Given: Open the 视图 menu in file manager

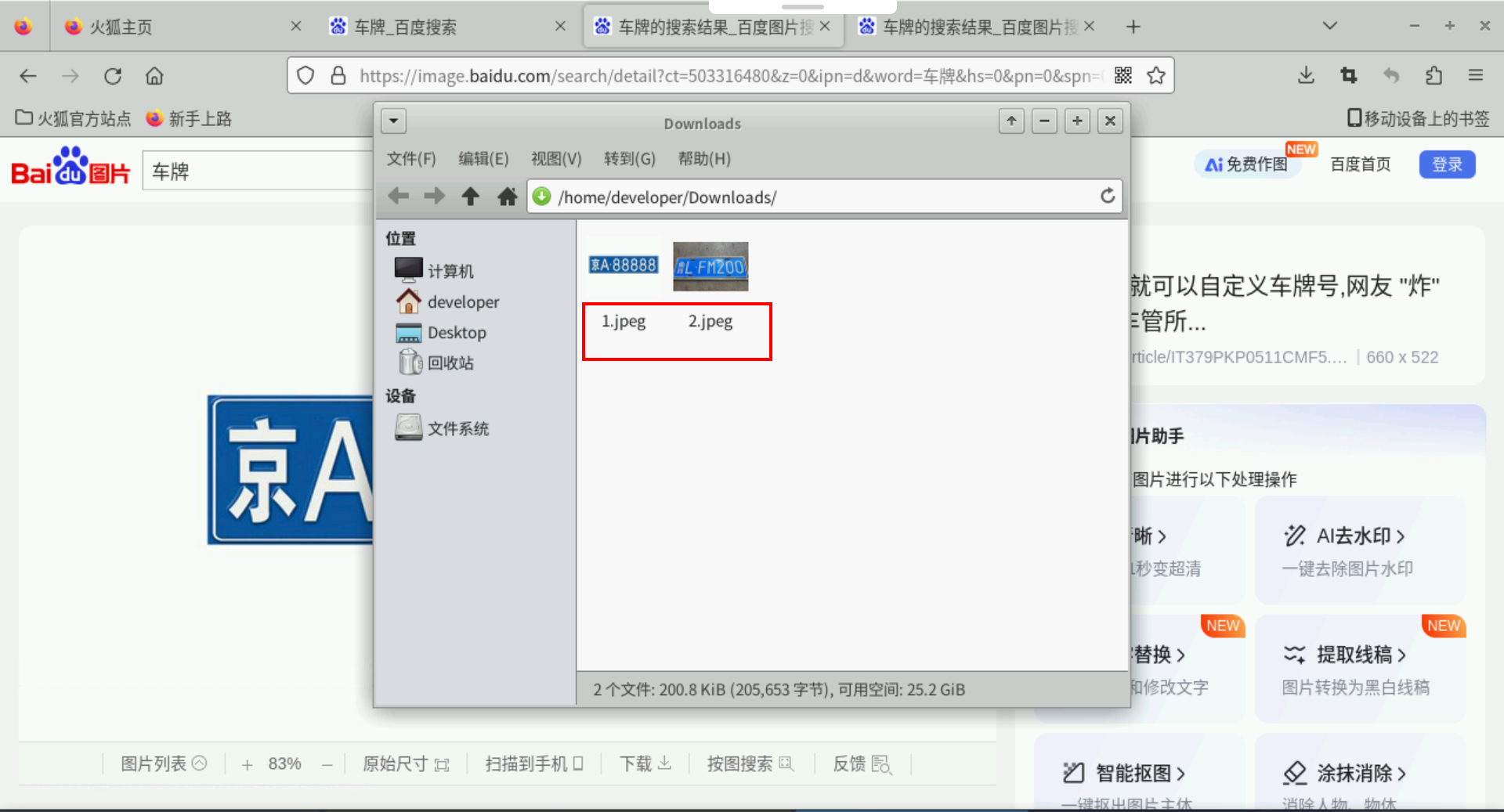Looking at the screenshot, I should (x=555, y=158).
